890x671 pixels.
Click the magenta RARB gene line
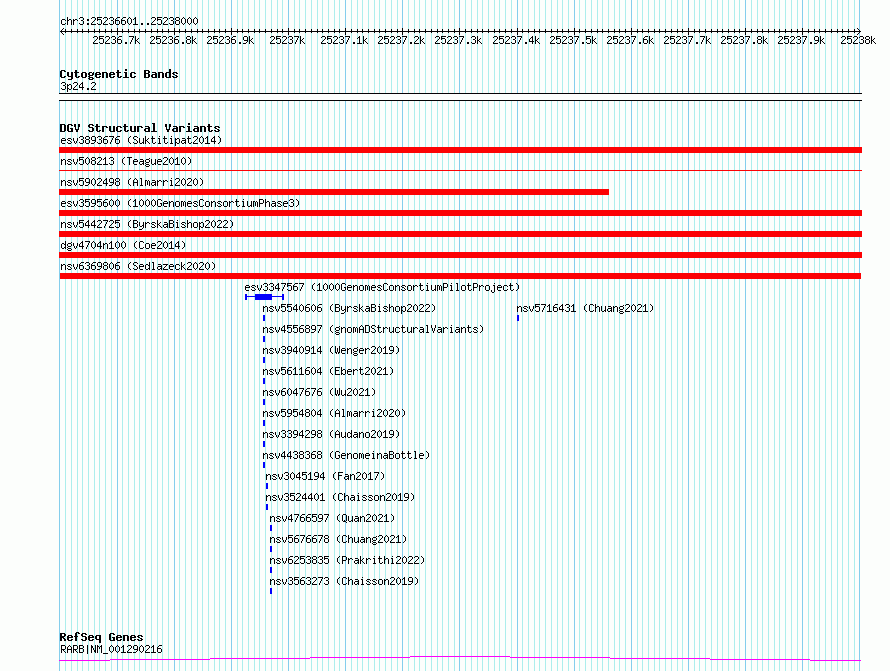460,659
